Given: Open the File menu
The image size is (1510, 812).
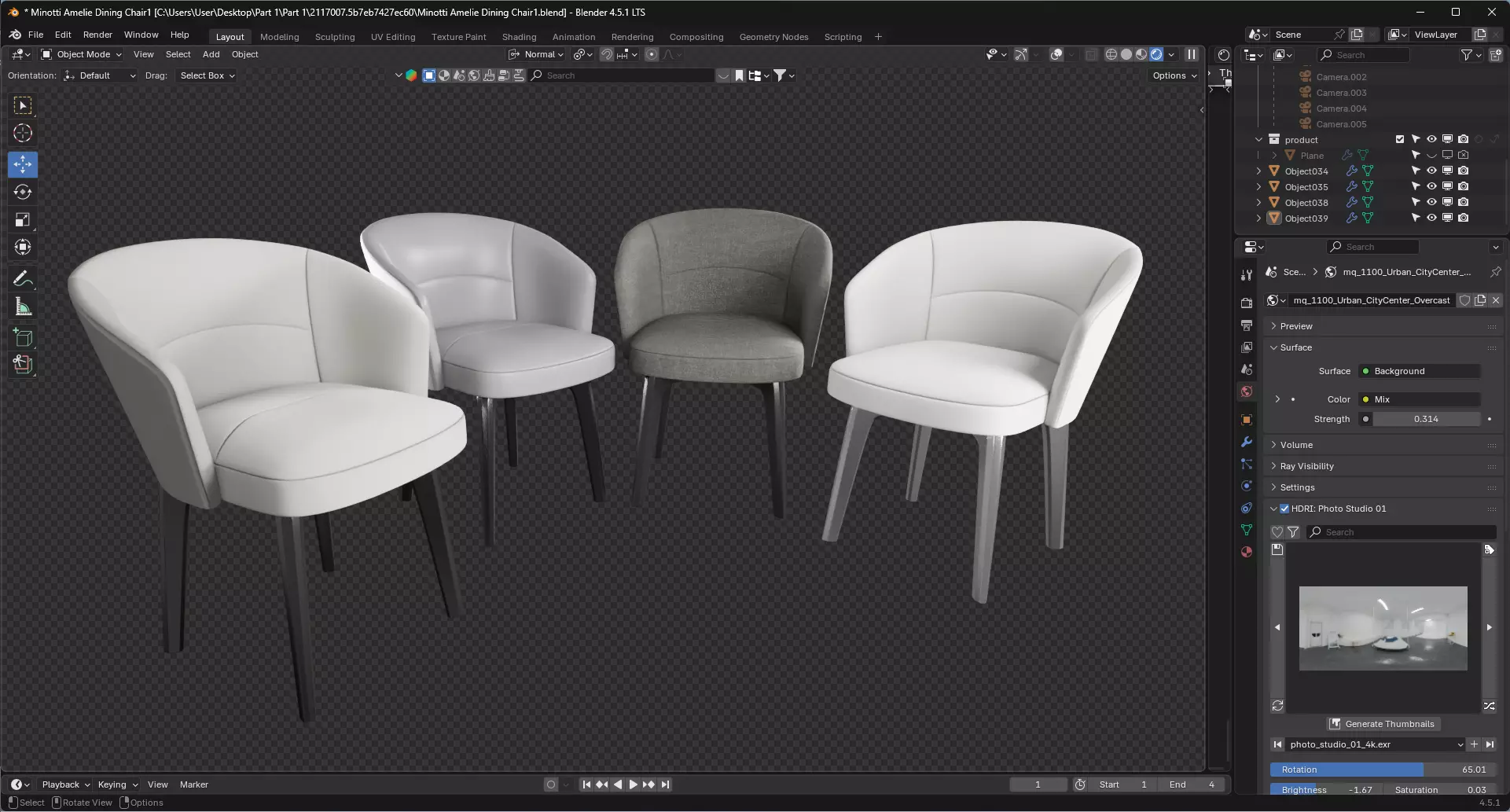Looking at the screenshot, I should point(35,35).
